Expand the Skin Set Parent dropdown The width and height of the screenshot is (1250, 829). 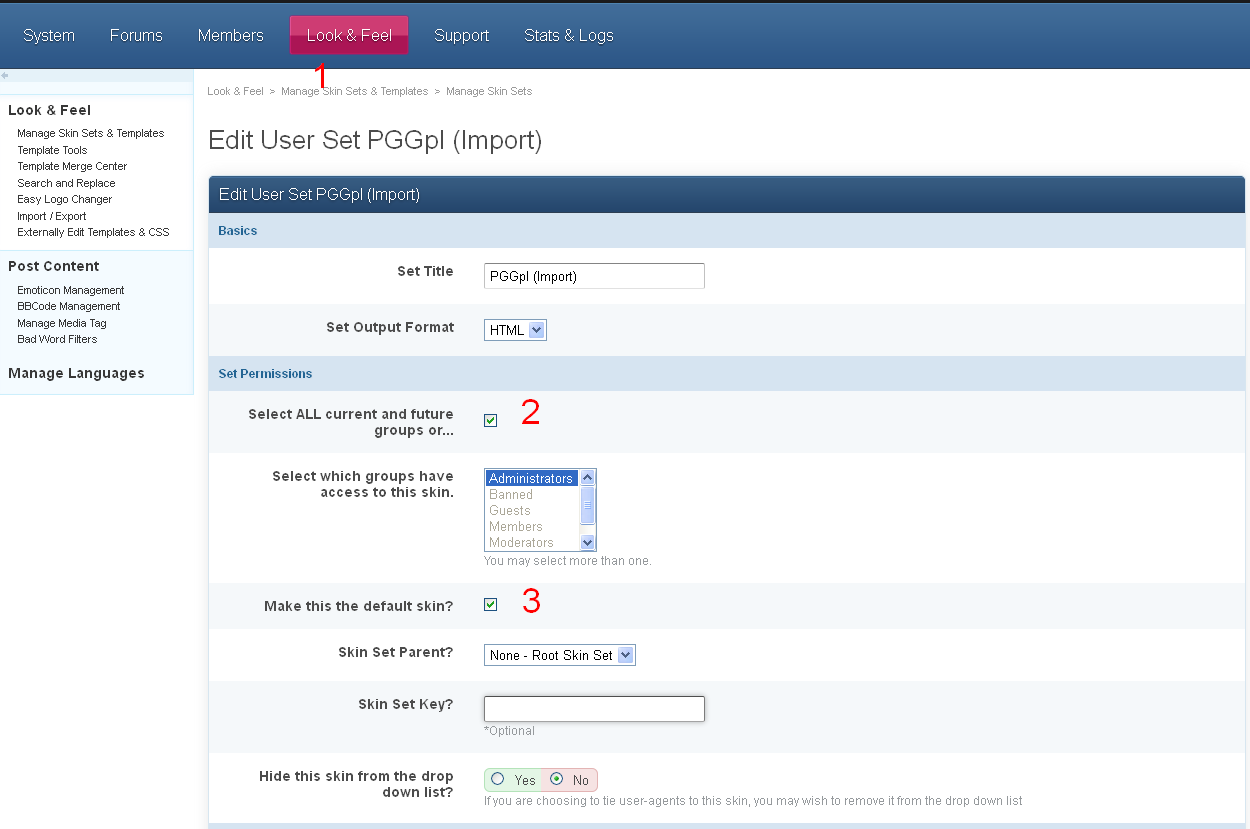pos(560,655)
